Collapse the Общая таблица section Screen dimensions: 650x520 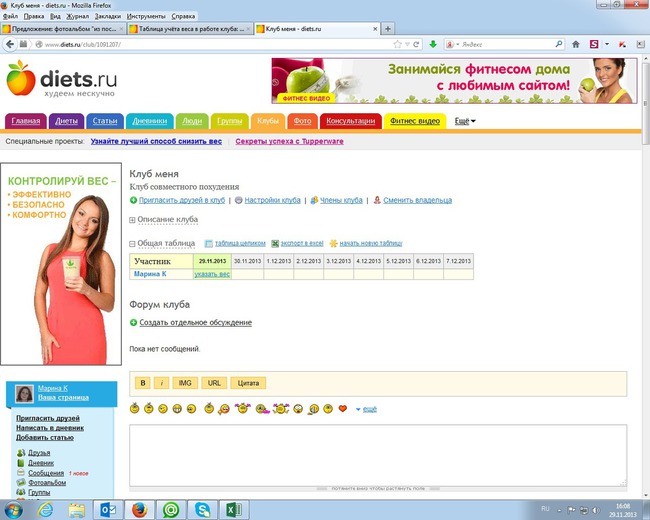point(133,243)
